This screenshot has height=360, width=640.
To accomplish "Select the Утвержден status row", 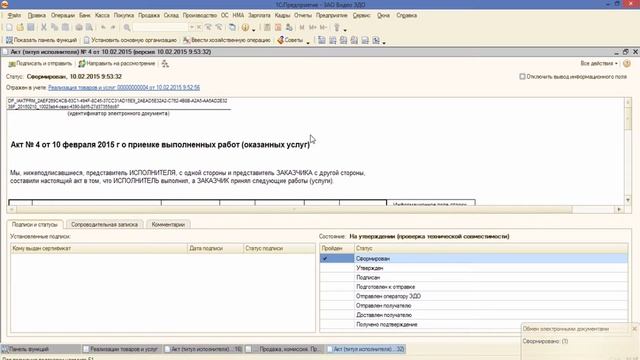I will point(474,268).
